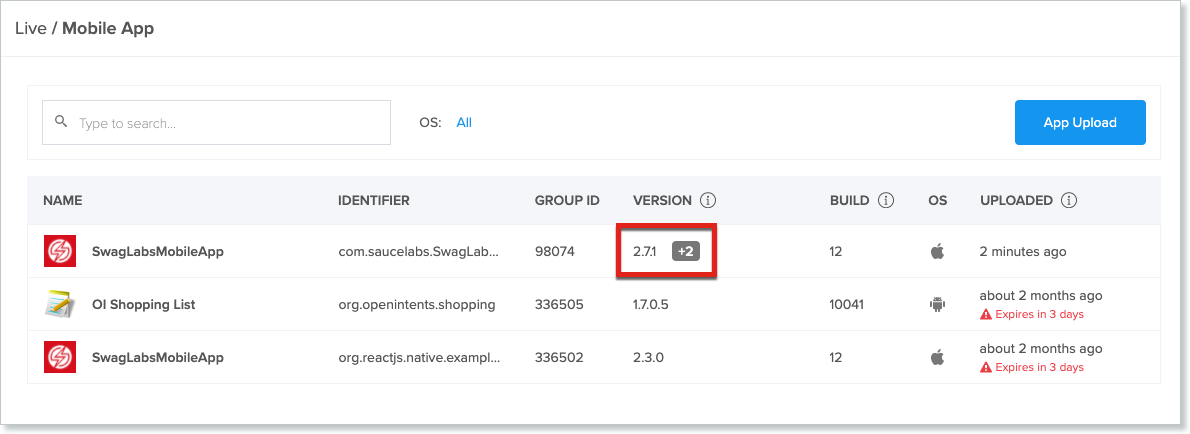1190x434 pixels.
Task: Click identifier com.saucelabs.SwagLab...
Action: point(419,251)
